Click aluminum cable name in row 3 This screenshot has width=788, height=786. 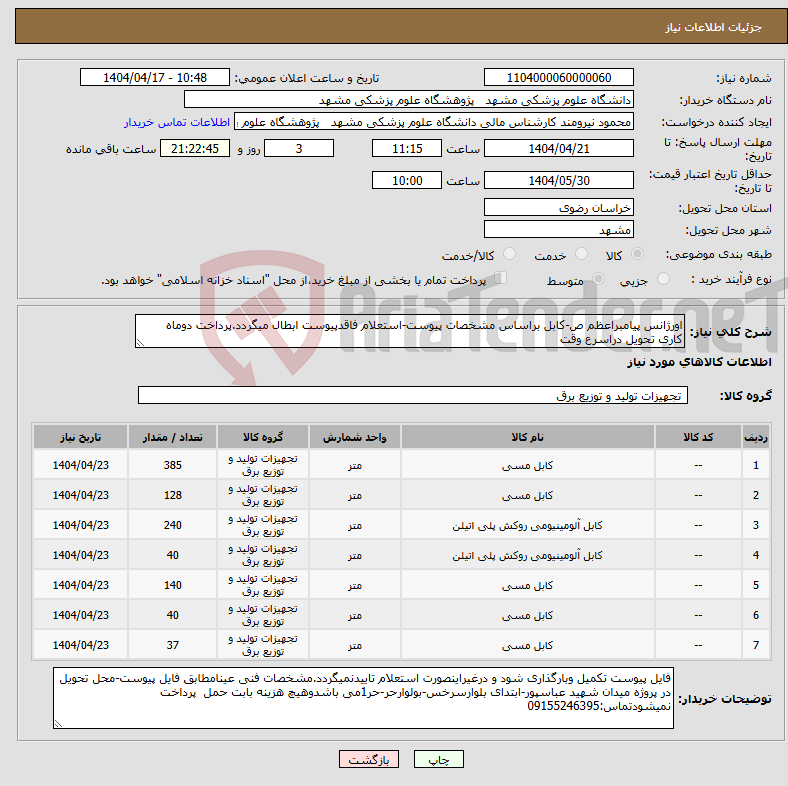[528, 525]
